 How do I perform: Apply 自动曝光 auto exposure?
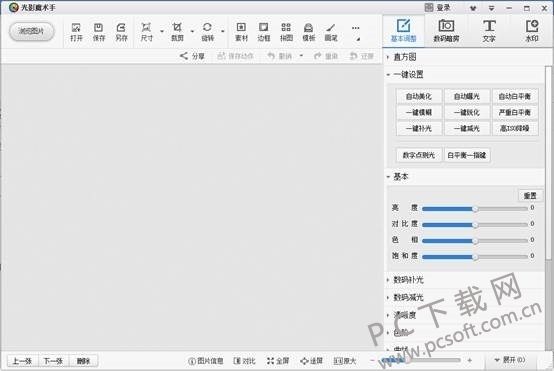(467, 96)
